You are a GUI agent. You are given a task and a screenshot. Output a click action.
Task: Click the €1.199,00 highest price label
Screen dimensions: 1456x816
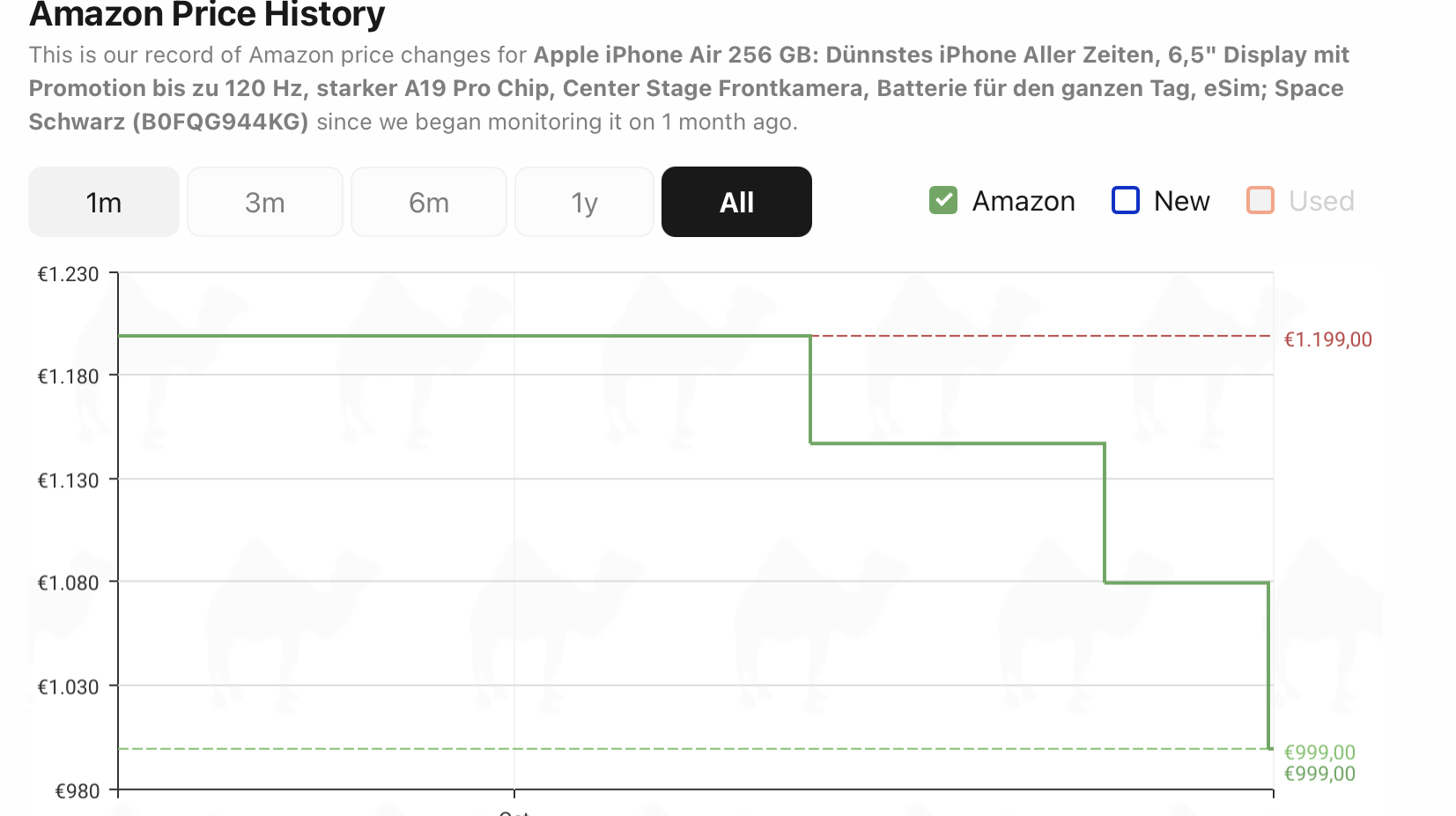[1328, 339]
